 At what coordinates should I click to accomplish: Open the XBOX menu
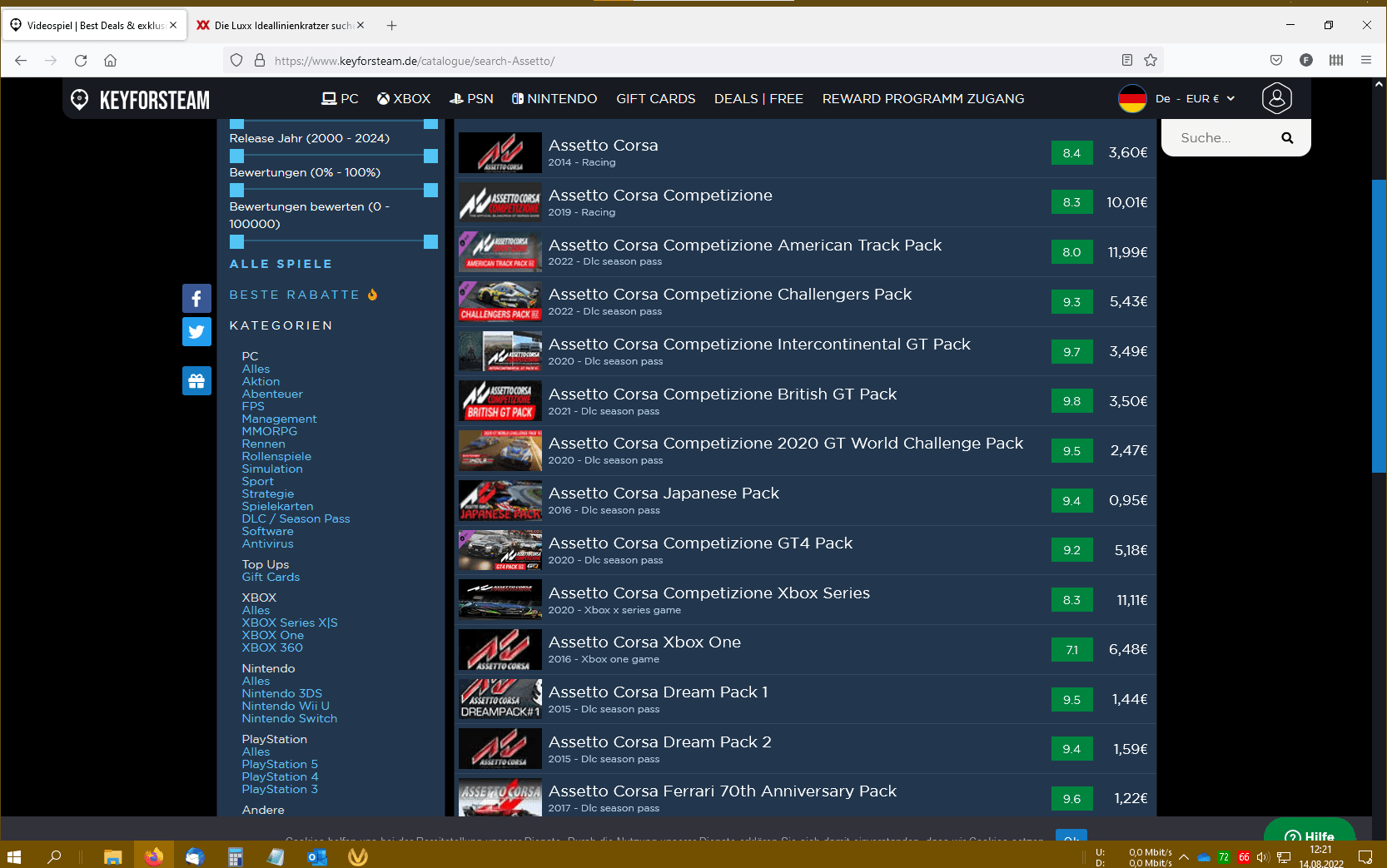(x=404, y=98)
